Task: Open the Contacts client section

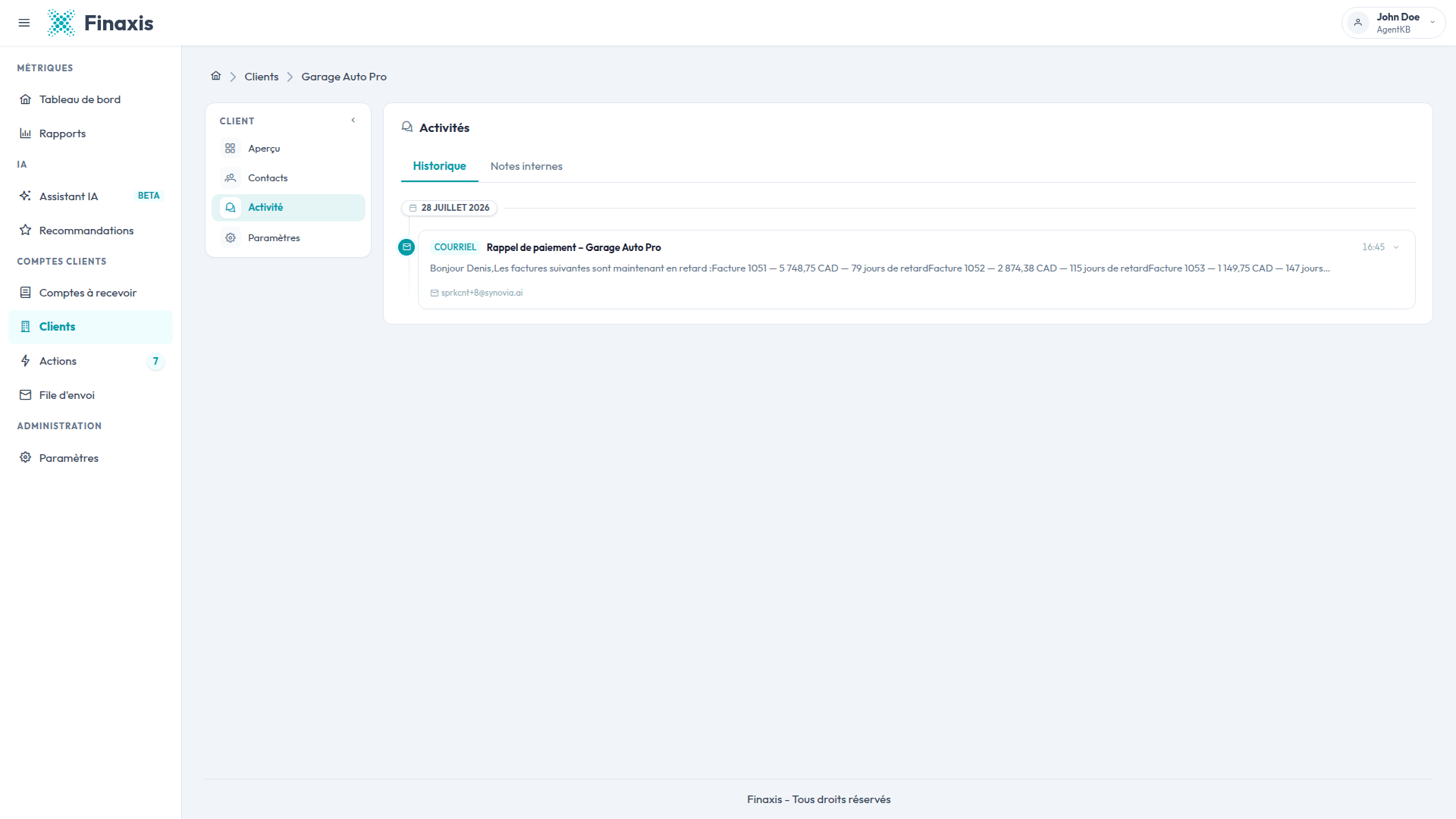Action: (x=288, y=178)
